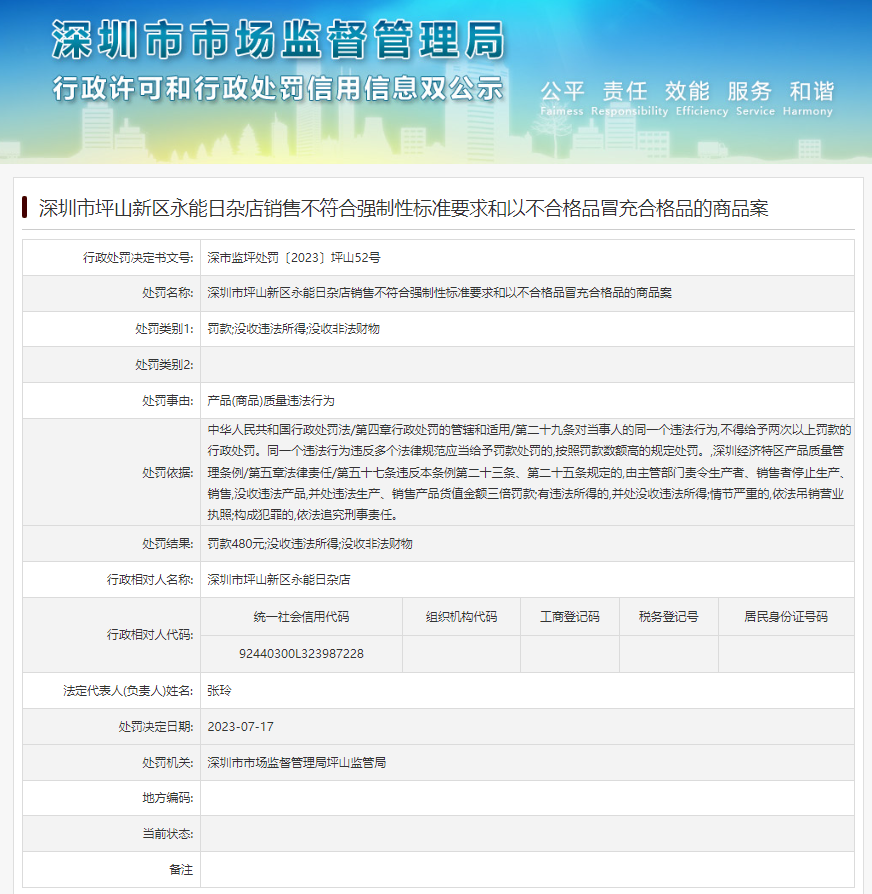Click the 处罚名称 value text in table
Image resolution: width=872 pixels, height=894 pixels.
pos(439,293)
